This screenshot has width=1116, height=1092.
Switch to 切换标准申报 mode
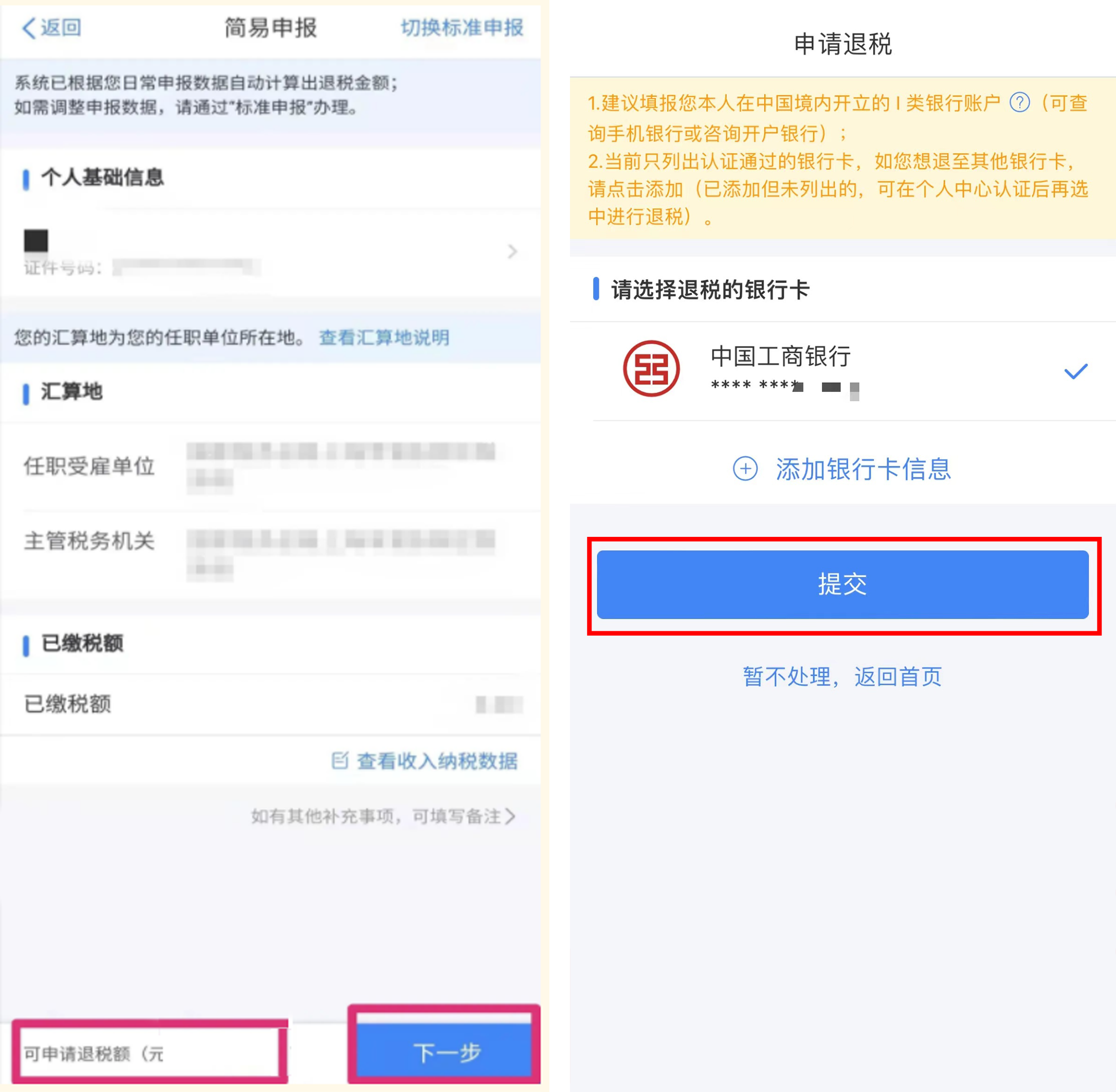coord(462,27)
